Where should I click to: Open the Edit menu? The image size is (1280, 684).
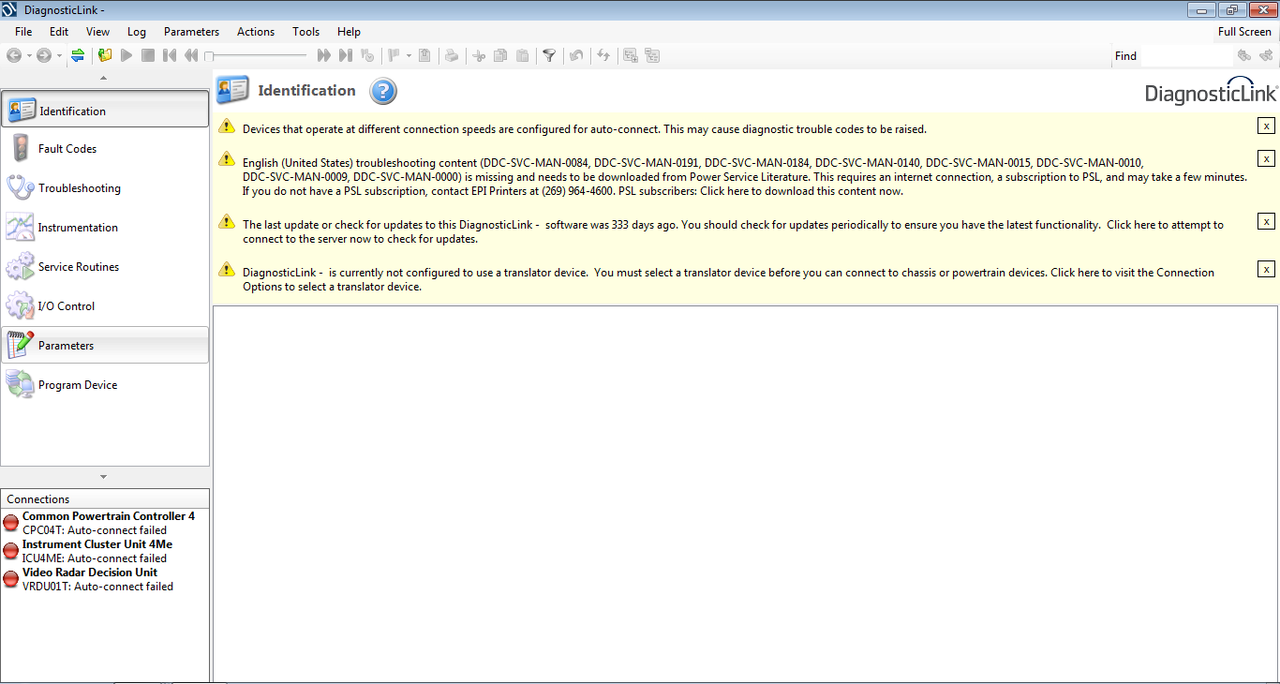pos(59,32)
